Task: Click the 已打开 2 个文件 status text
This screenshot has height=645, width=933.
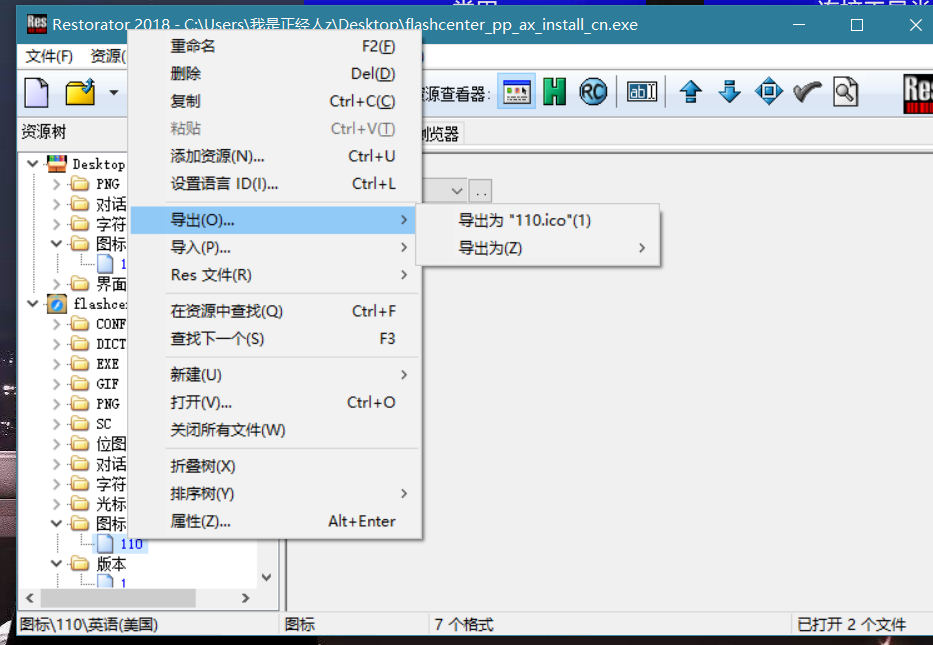Action: 851,625
